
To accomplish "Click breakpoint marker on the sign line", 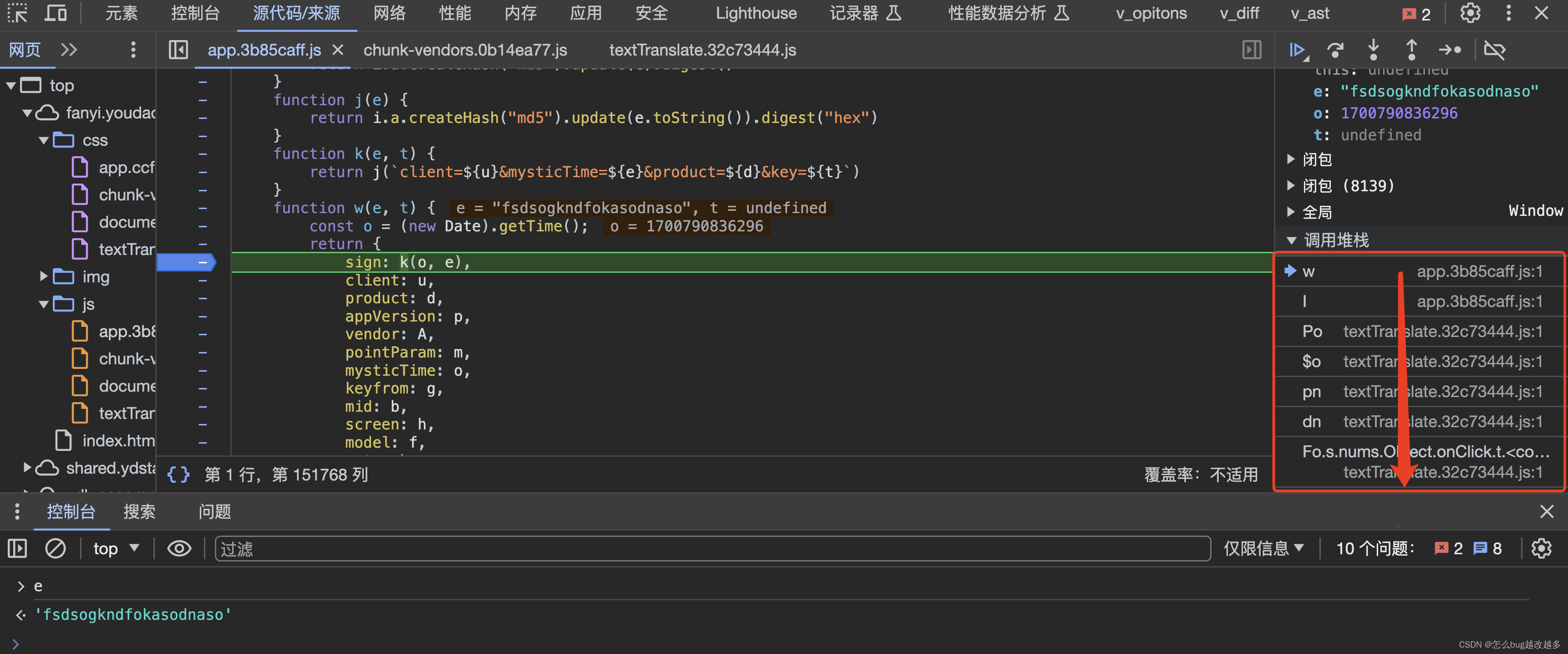I will pyautogui.click(x=186, y=262).
